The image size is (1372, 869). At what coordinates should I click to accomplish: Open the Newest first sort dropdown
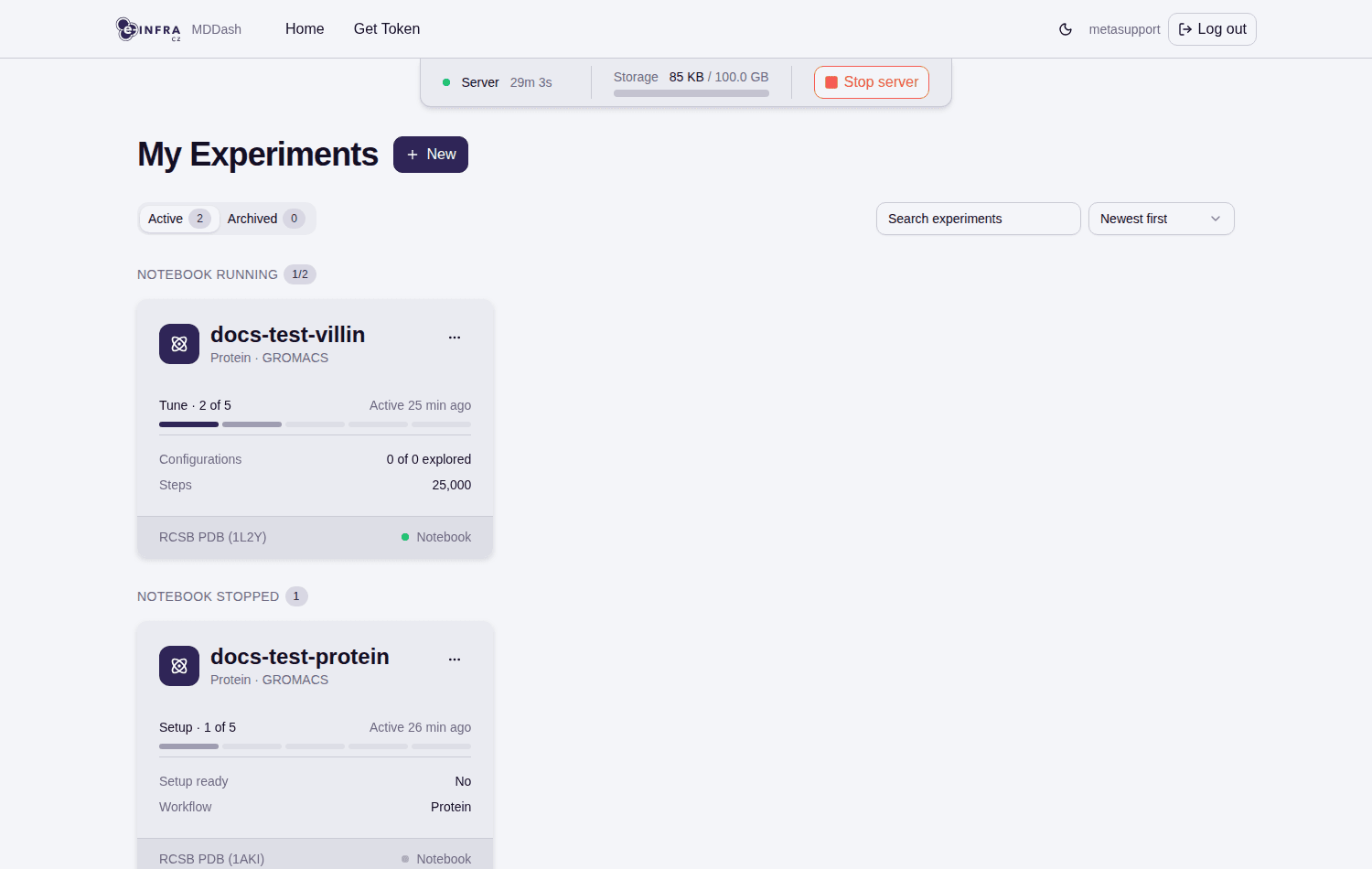pos(1161,219)
